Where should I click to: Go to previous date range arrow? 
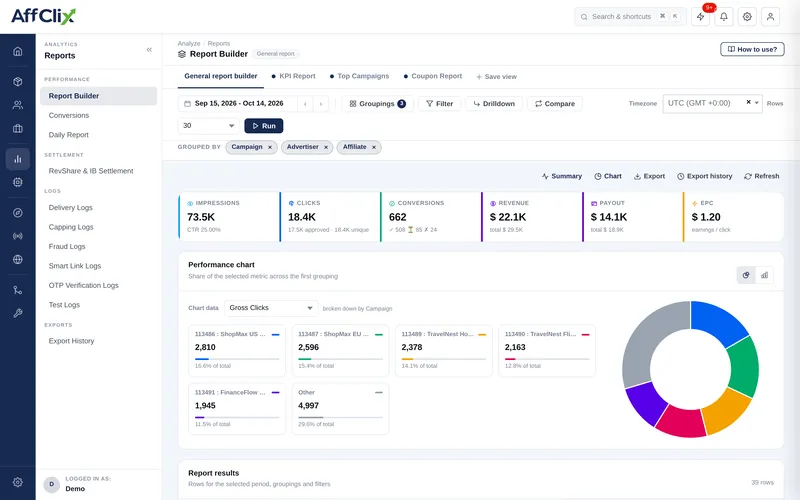pyautogui.click(x=305, y=104)
